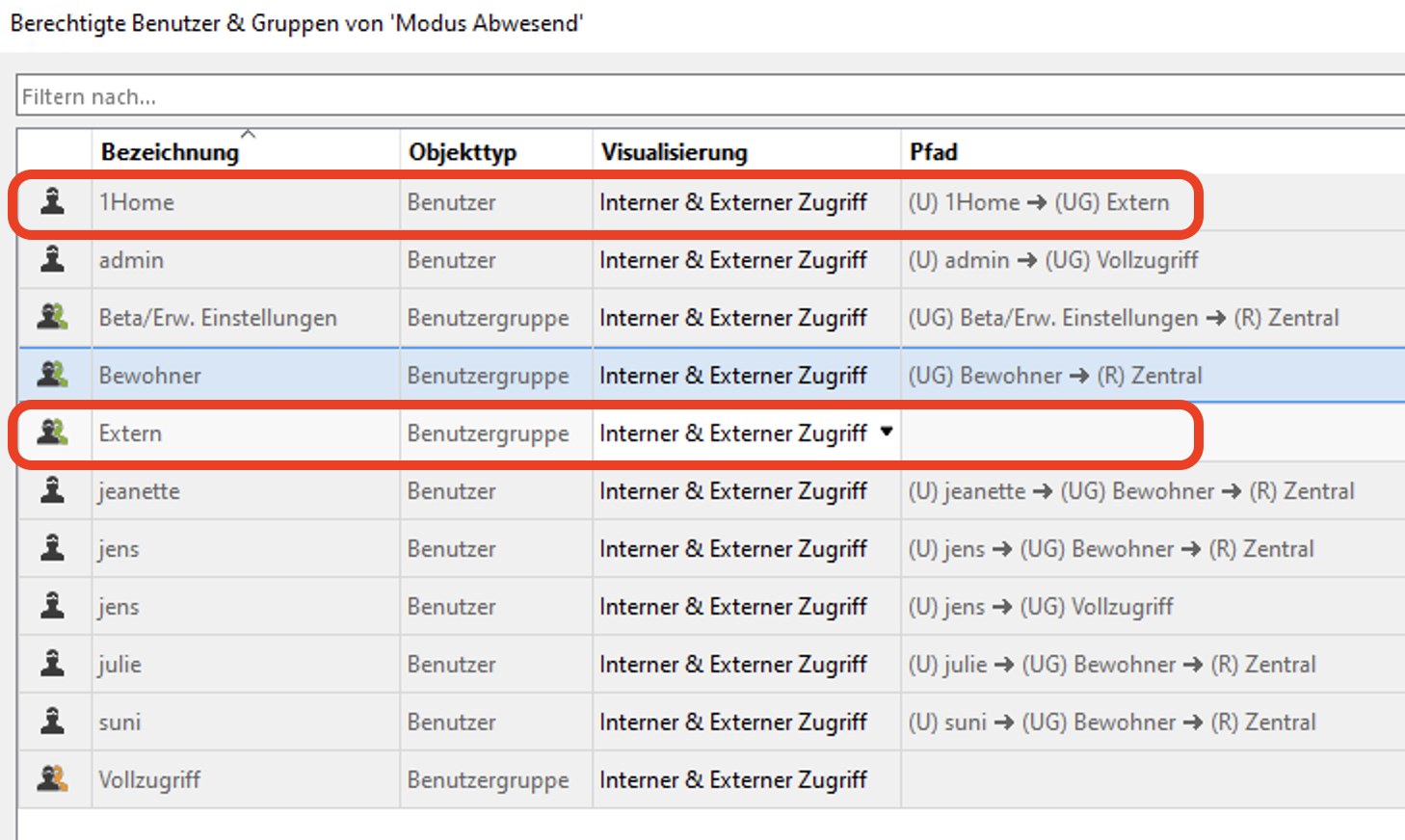The height and width of the screenshot is (840, 1405).
Task: Click the Bewohner user group icon
Action: point(53,375)
